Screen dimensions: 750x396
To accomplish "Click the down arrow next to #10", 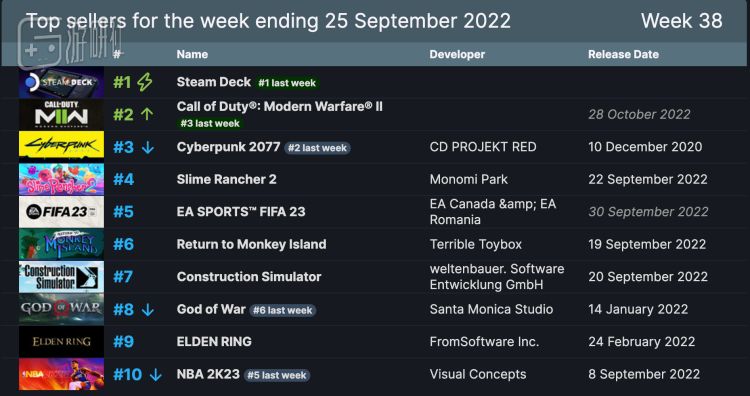I will 155,374.
